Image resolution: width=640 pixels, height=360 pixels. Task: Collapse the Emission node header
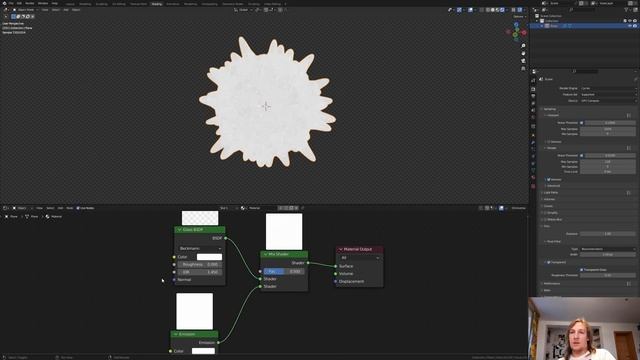(x=176, y=334)
